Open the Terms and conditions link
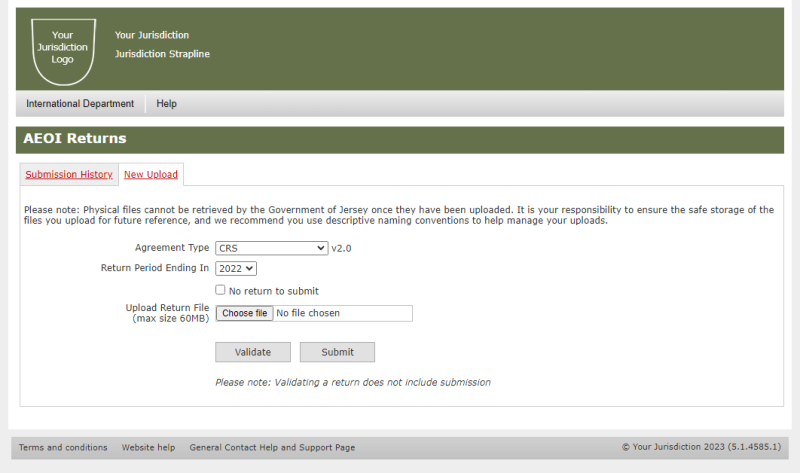The width and height of the screenshot is (800, 473). [x=63, y=447]
